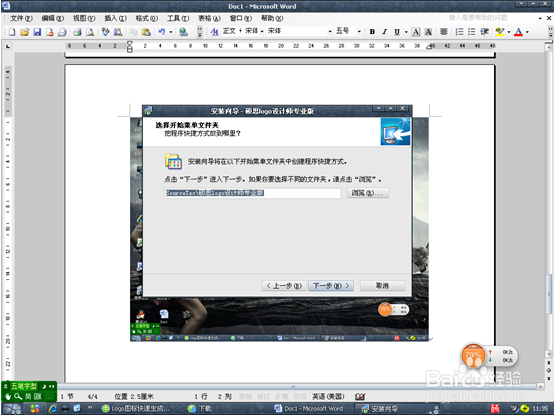
Task: Open Print Preview from the toolbar
Action: 90,32
